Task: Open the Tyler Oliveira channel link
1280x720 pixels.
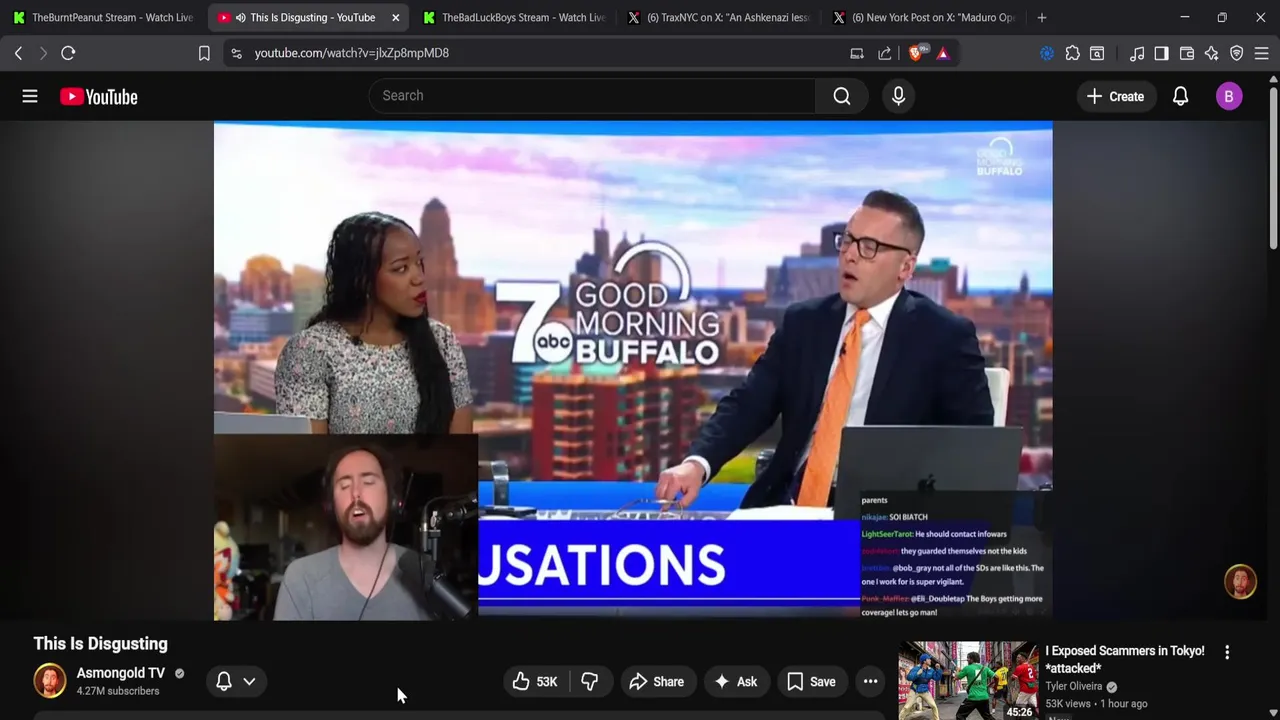Action: (1074, 686)
